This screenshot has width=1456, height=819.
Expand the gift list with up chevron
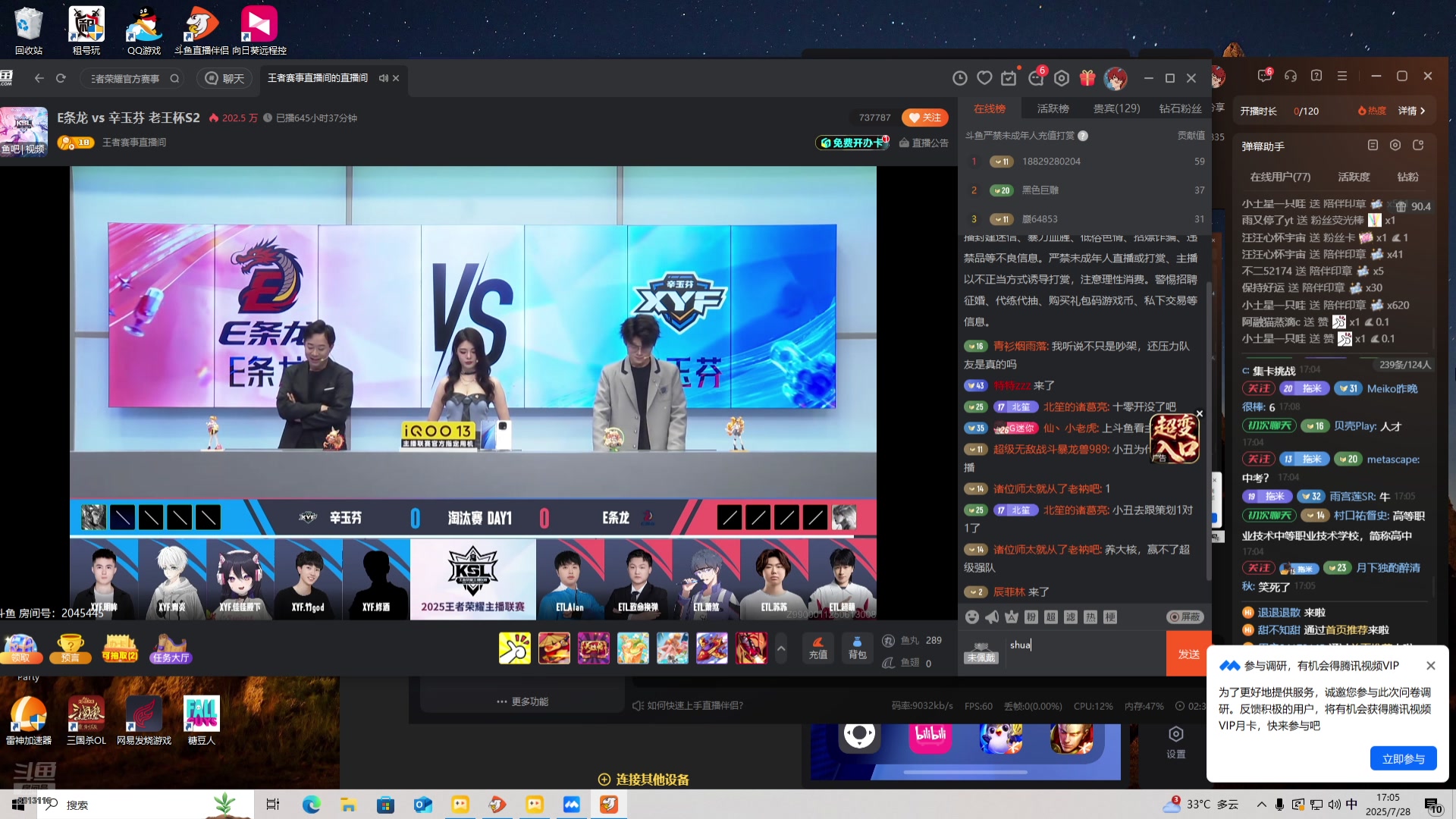click(x=781, y=648)
